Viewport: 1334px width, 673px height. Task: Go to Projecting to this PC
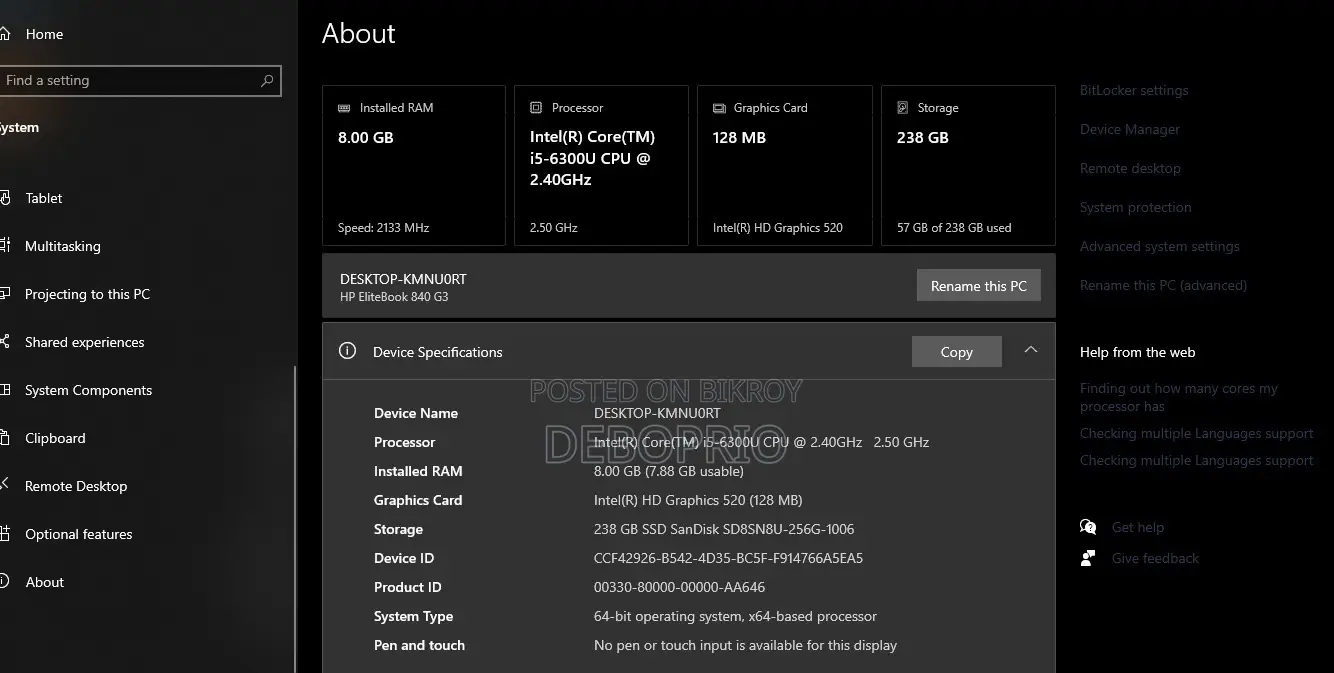tap(87, 294)
